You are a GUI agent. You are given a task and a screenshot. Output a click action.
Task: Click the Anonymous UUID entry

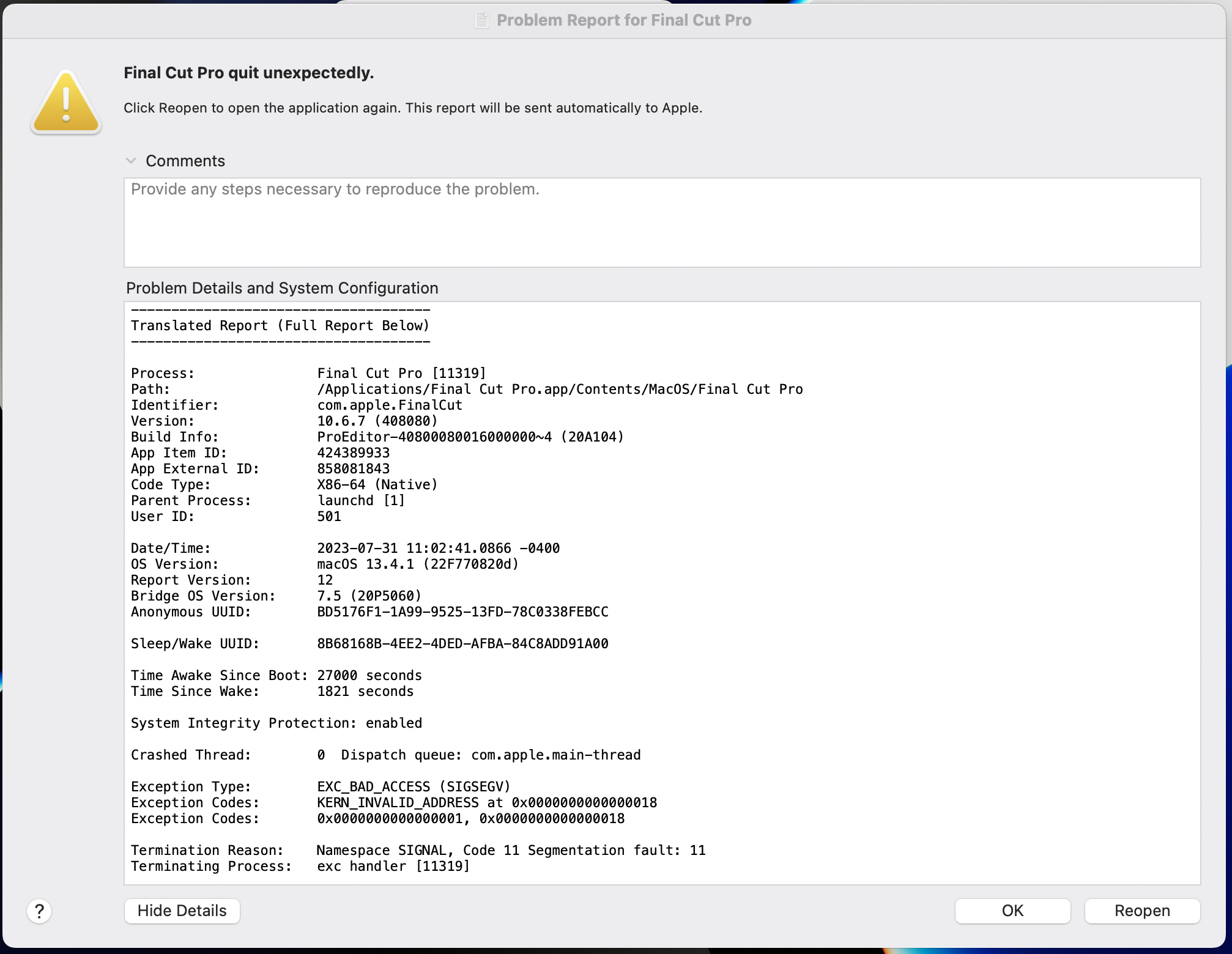[369, 612]
